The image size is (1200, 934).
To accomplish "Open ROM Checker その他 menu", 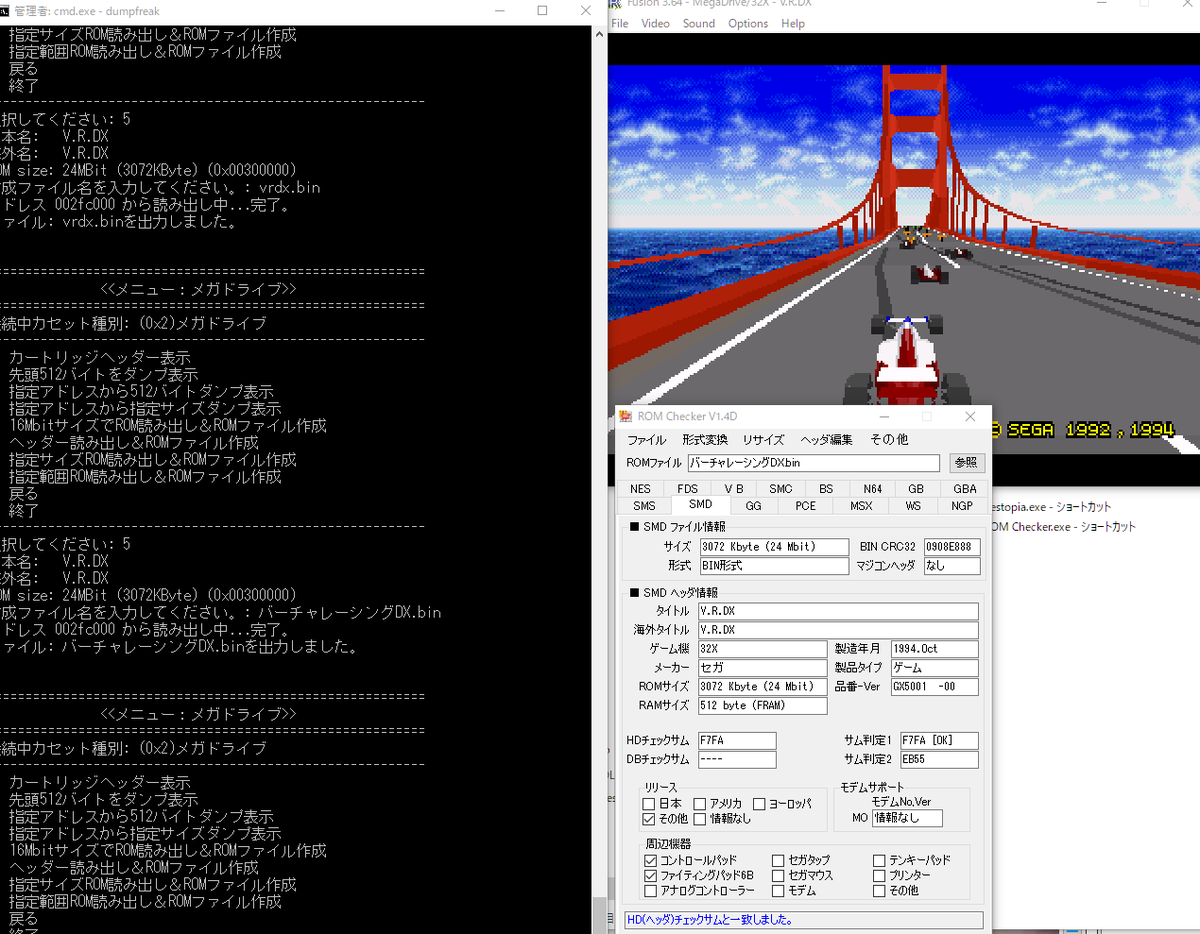I will point(889,440).
